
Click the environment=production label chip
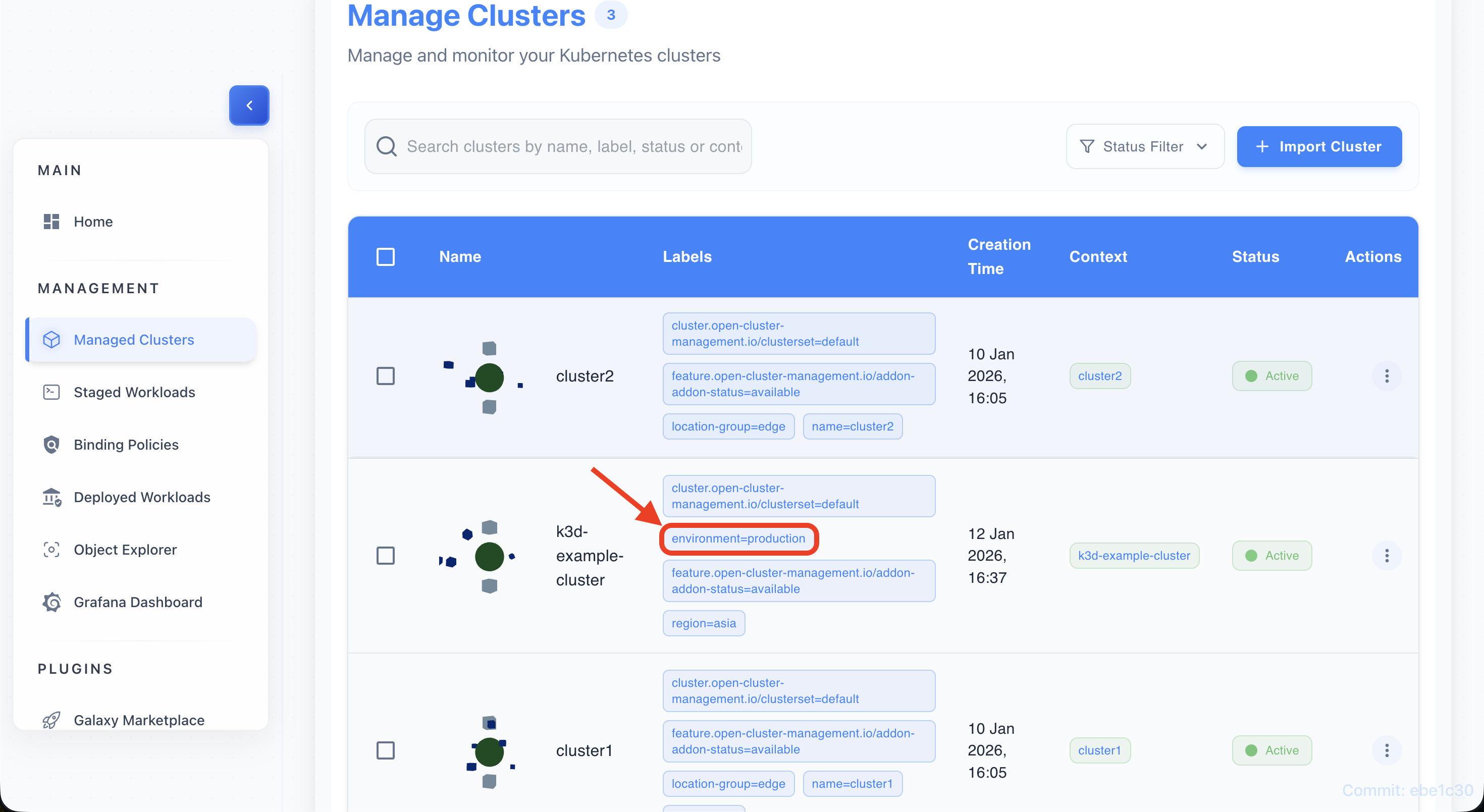coord(738,538)
